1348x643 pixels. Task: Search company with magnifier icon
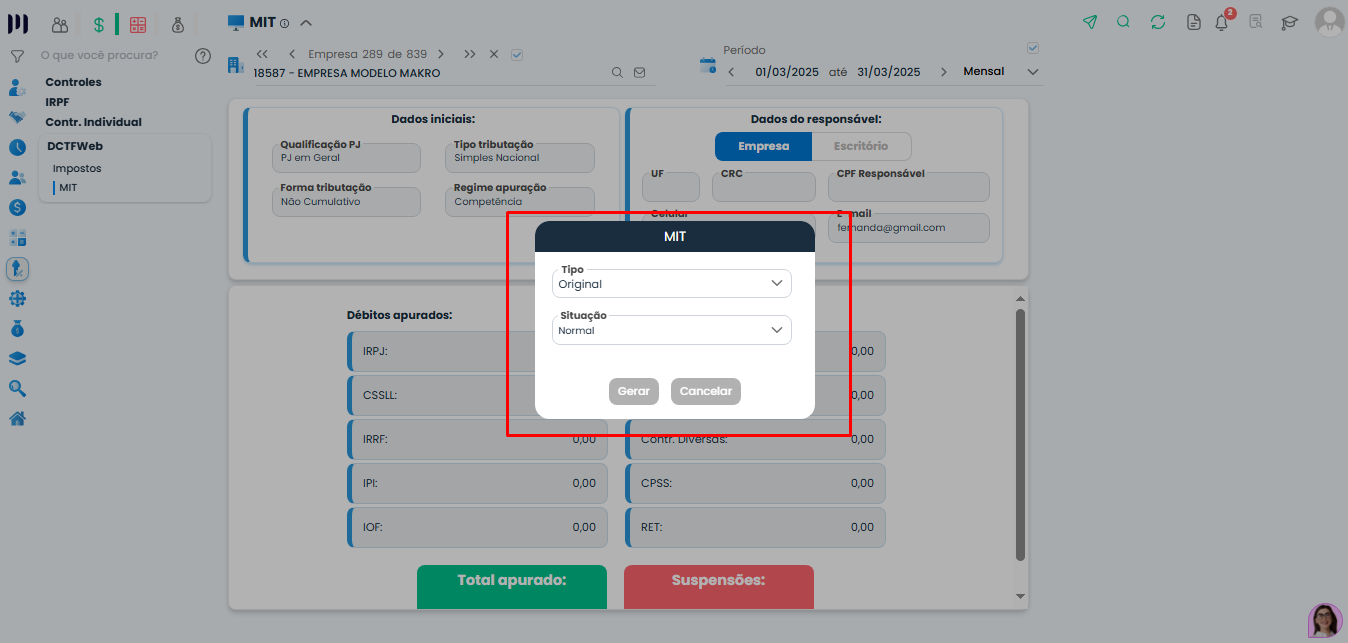click(617, 73)
